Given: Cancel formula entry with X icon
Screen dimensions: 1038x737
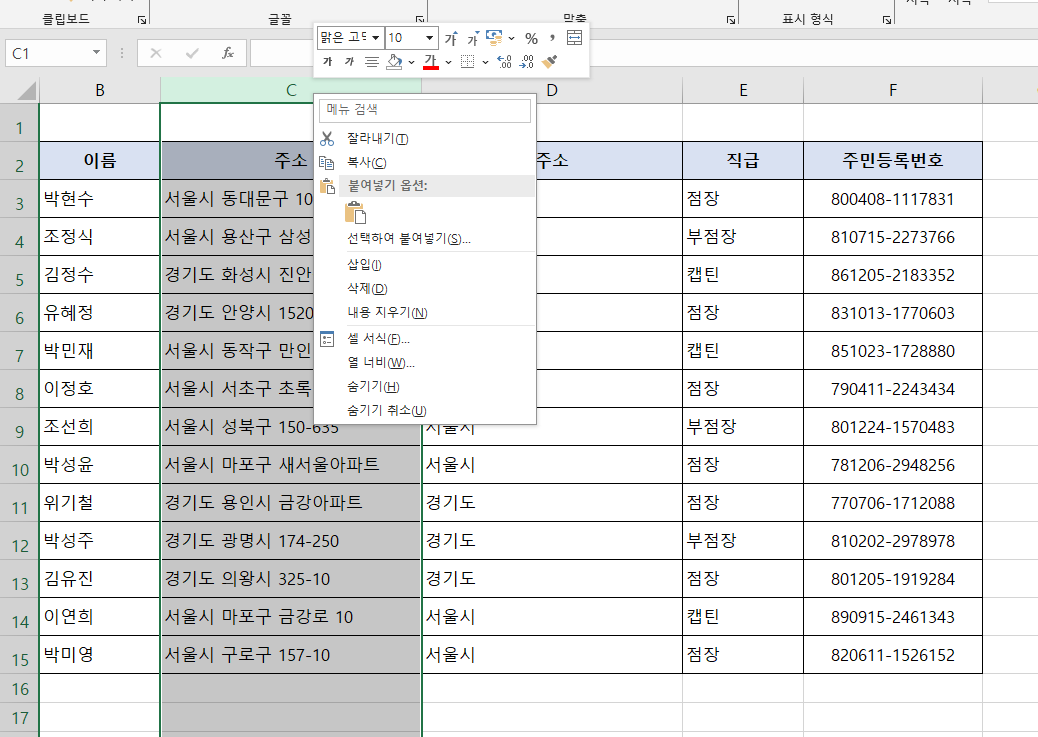Looking at the screenshot, I should point(156,53).
